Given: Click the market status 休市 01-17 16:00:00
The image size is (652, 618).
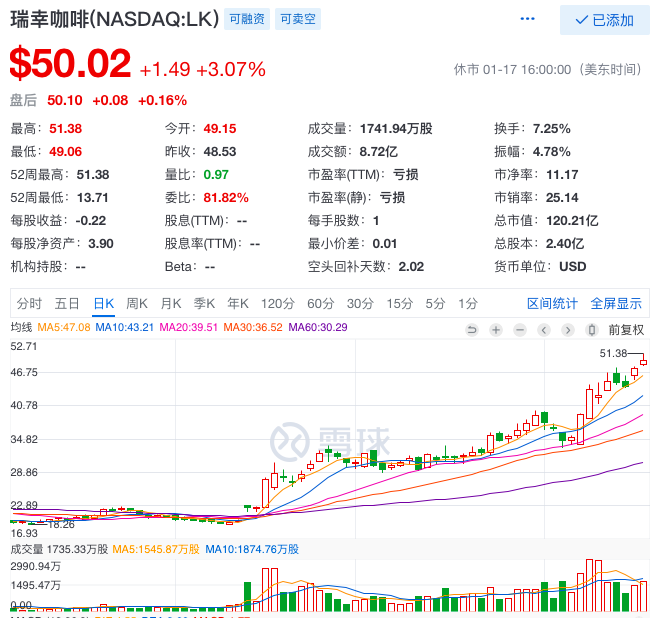Looking at the screenshot, I should (x=512, y=69).
